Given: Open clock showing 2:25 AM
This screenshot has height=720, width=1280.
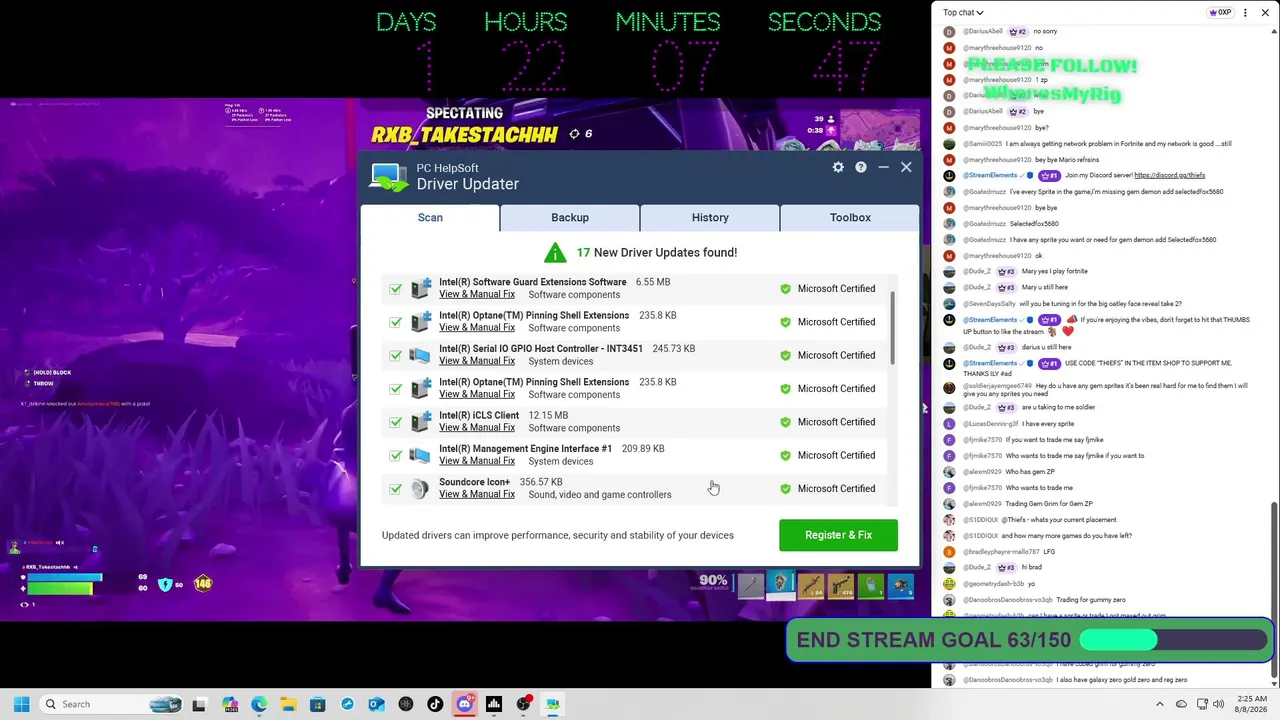Looking at the screenshot, I should point(1250,704).
